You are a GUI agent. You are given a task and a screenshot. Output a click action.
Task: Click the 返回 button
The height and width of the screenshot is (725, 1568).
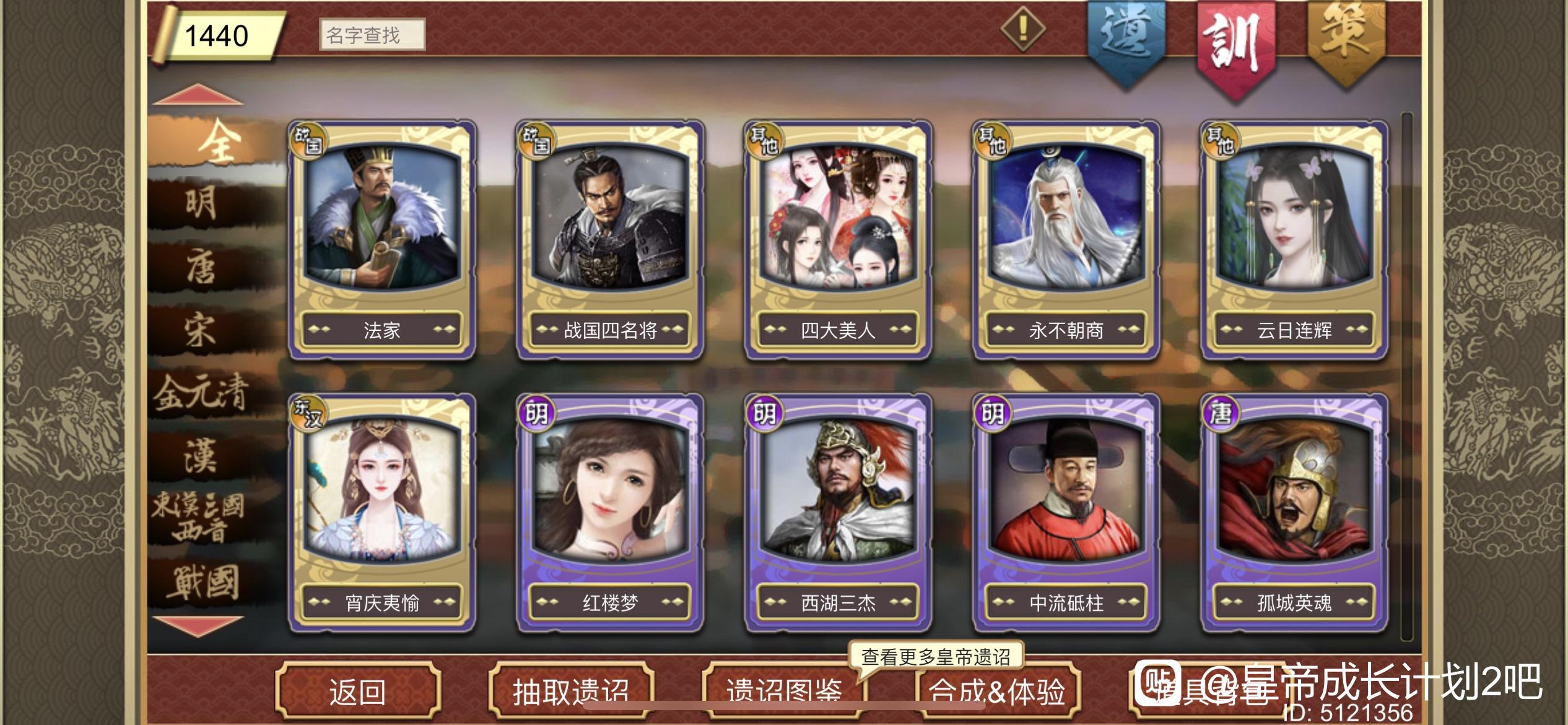[x=358, y=691]
